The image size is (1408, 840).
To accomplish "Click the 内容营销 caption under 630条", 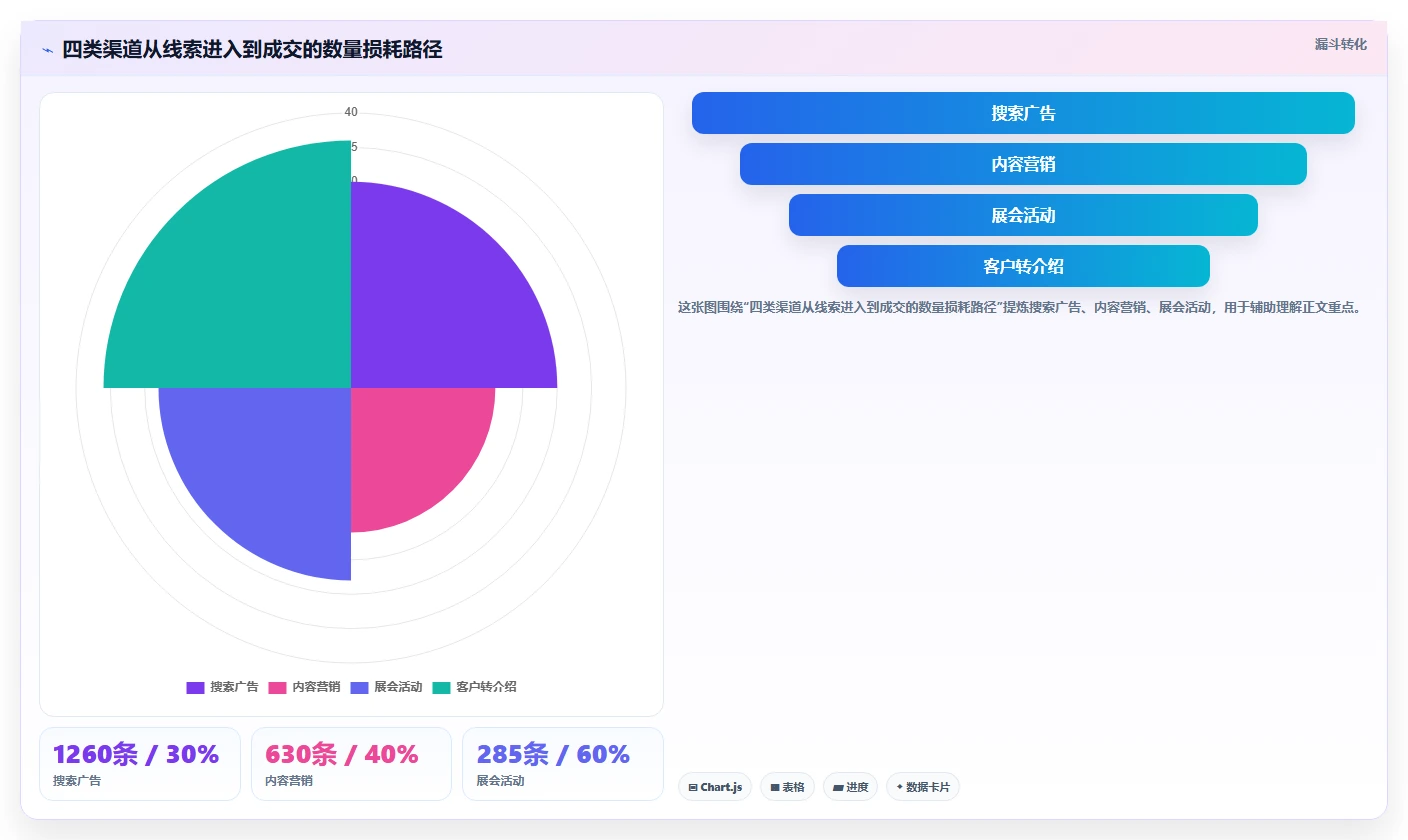I will 289,781.
